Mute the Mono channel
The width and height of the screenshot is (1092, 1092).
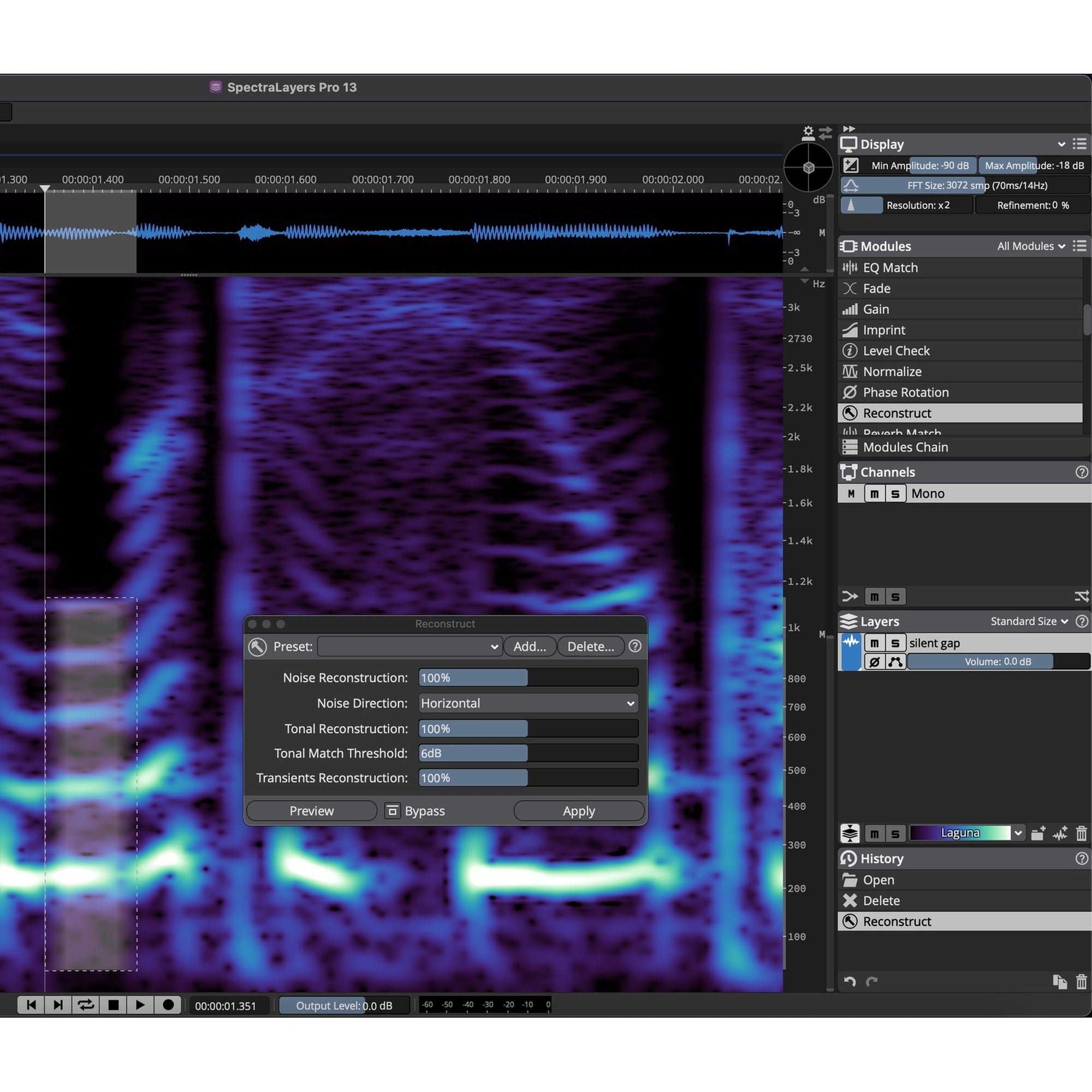(874, 494)
